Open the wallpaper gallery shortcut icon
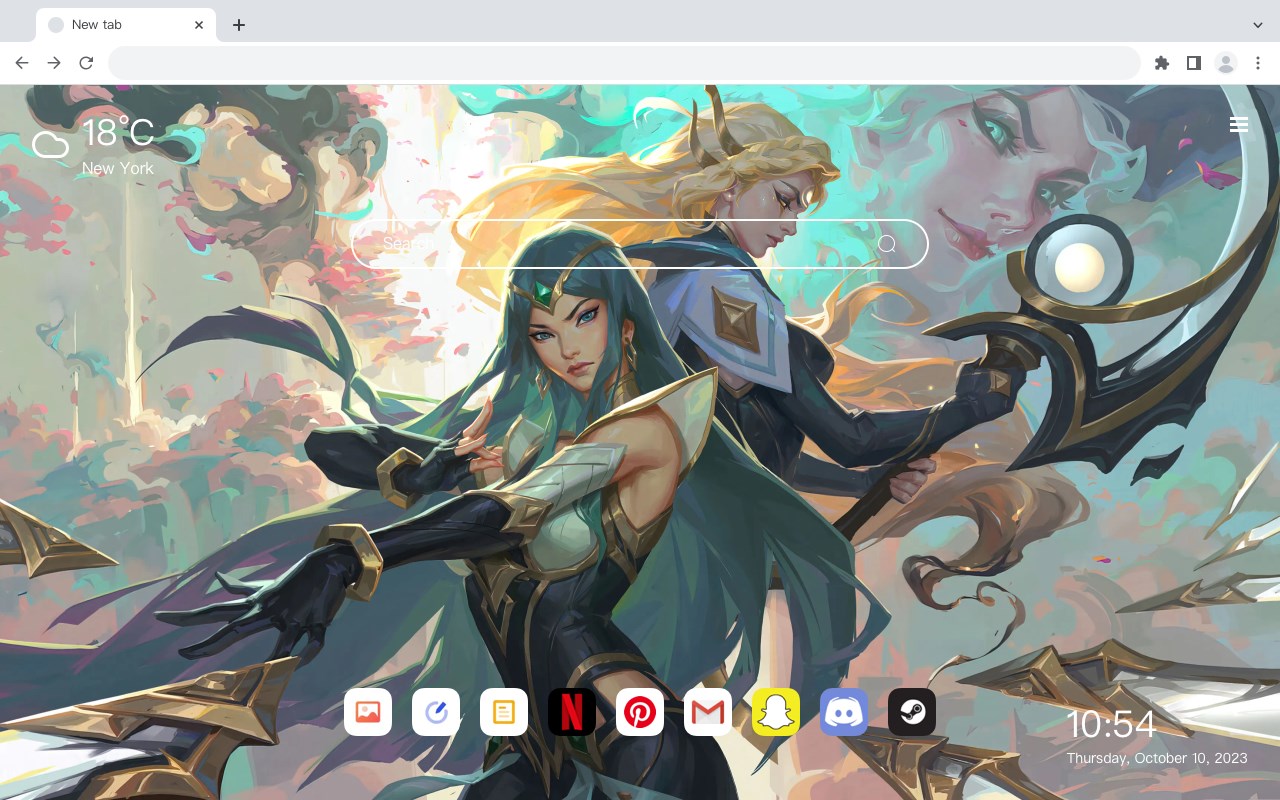Image resolution: width=1280 pixels, height=800 pixels. click(x=368, y=712)
